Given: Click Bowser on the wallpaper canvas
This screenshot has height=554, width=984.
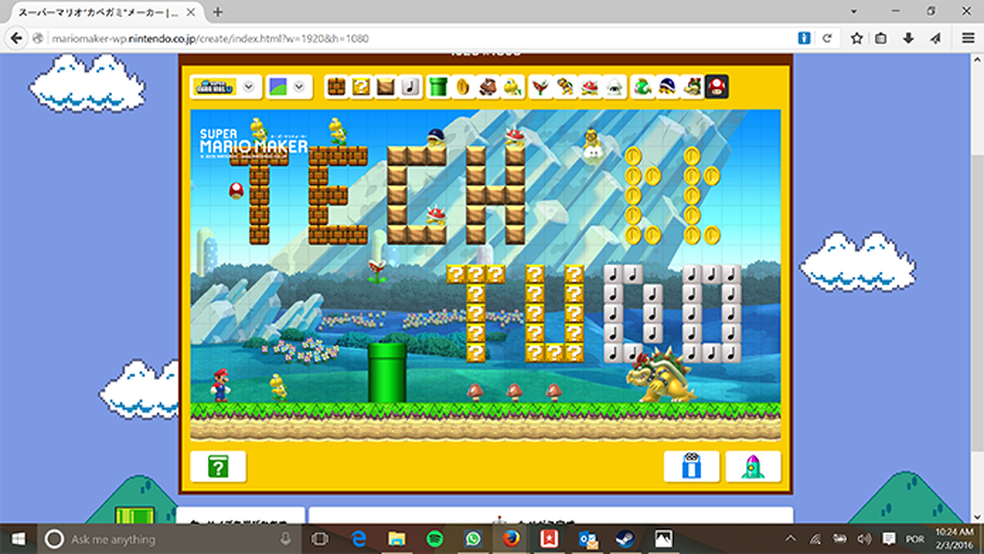Looking at the screenshot, I should pos(660,376).
